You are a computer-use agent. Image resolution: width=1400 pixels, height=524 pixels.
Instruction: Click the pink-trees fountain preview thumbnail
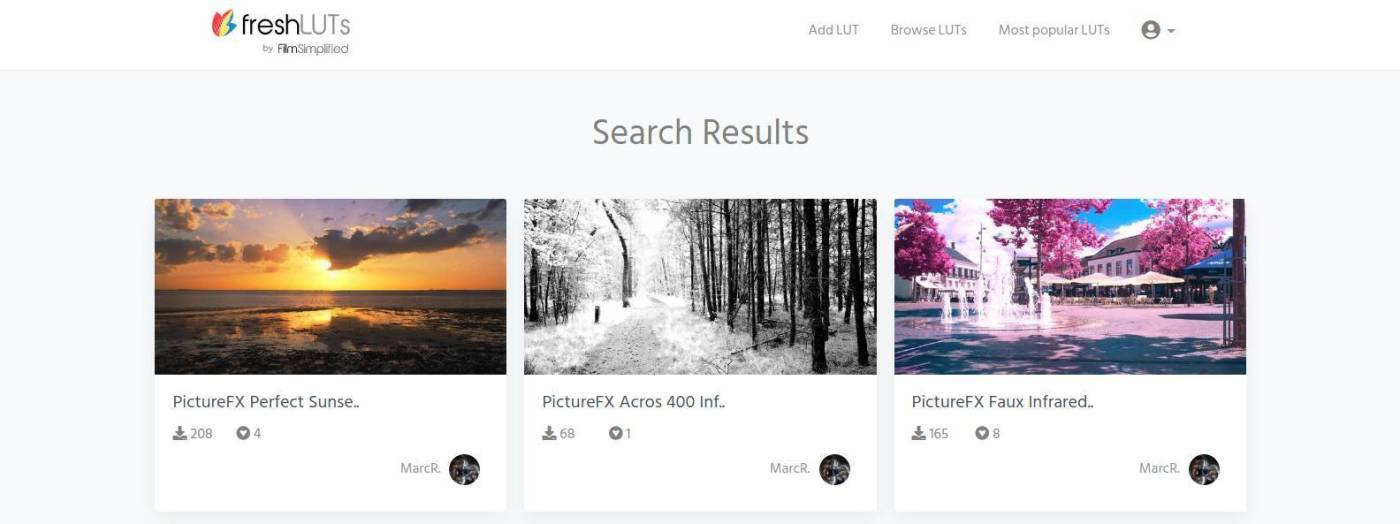click(1070, 286)
